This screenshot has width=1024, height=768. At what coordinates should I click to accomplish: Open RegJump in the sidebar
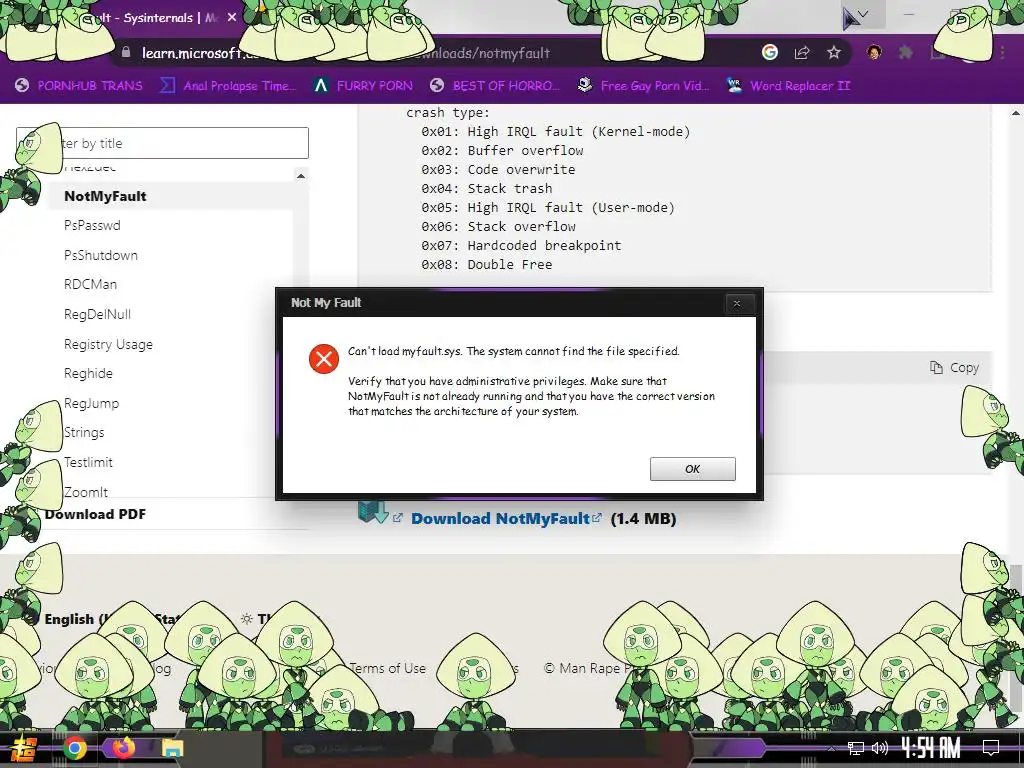[x=91, y=403]
